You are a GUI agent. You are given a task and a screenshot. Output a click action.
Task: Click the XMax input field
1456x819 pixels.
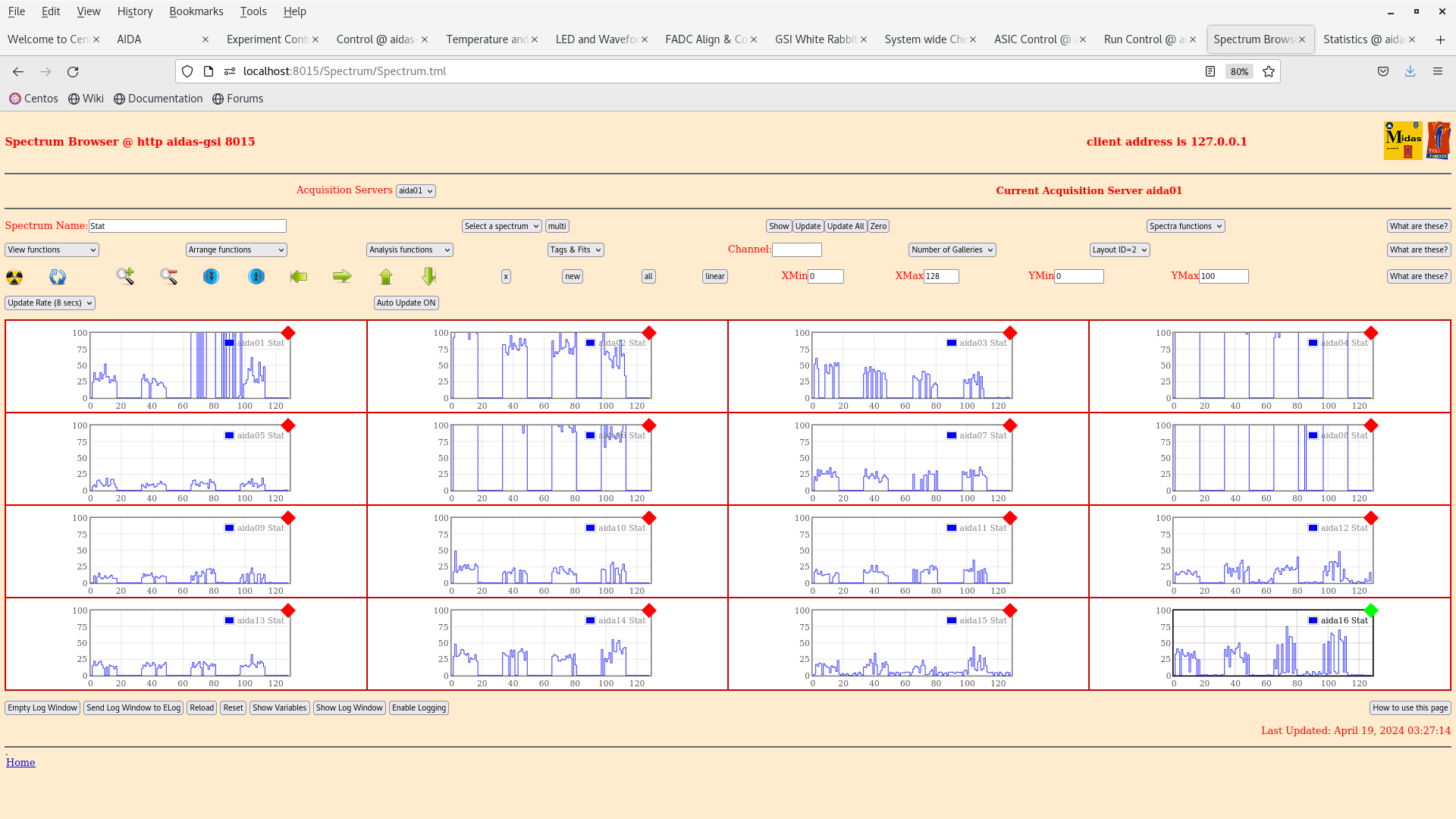pyautogui.click(x=941, y=277)
